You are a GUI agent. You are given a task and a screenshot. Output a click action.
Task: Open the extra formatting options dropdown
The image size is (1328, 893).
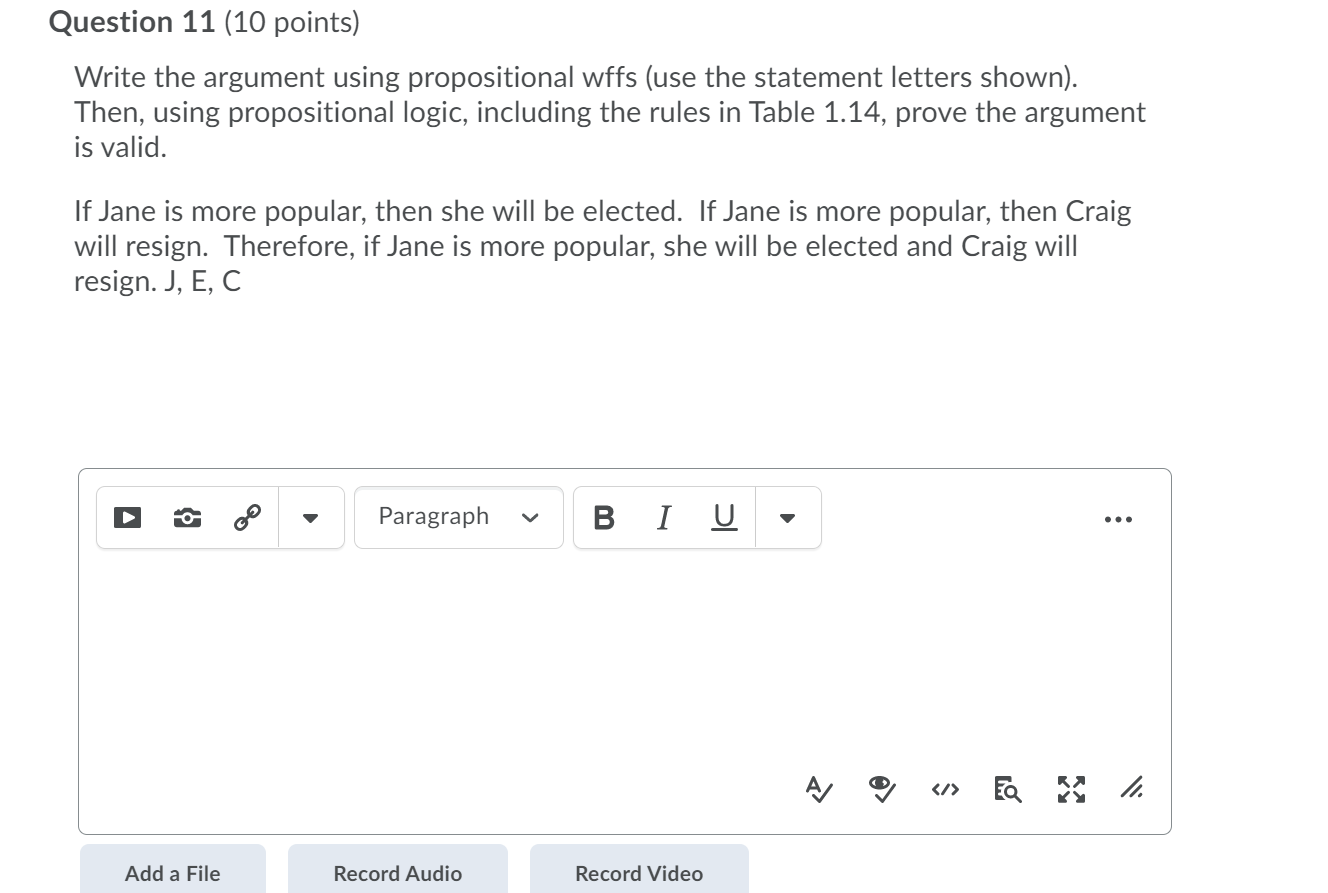pyautogui.click(x=786, y=517)
